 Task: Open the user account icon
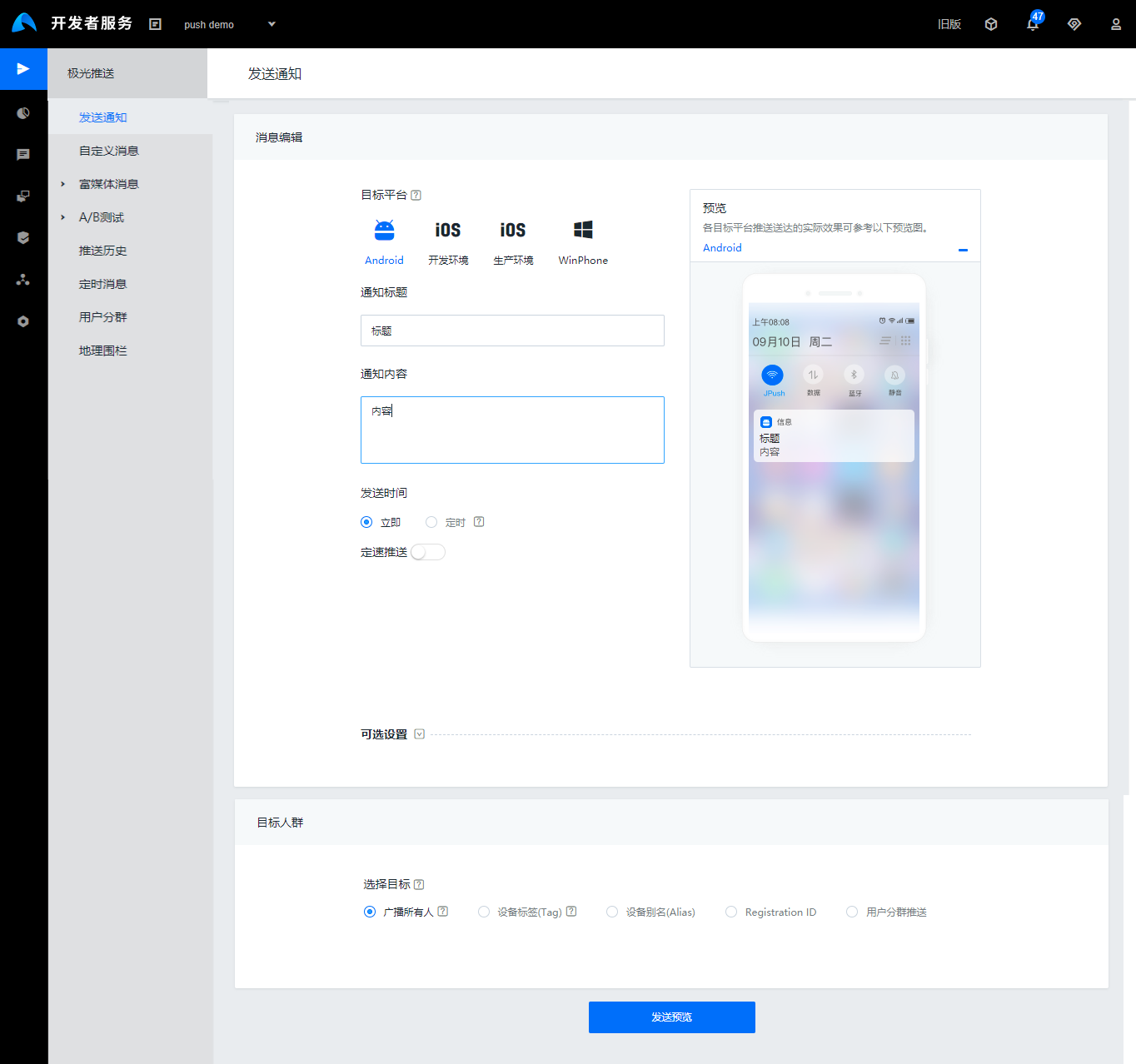pyautogui.click(x=1116, y=24)
